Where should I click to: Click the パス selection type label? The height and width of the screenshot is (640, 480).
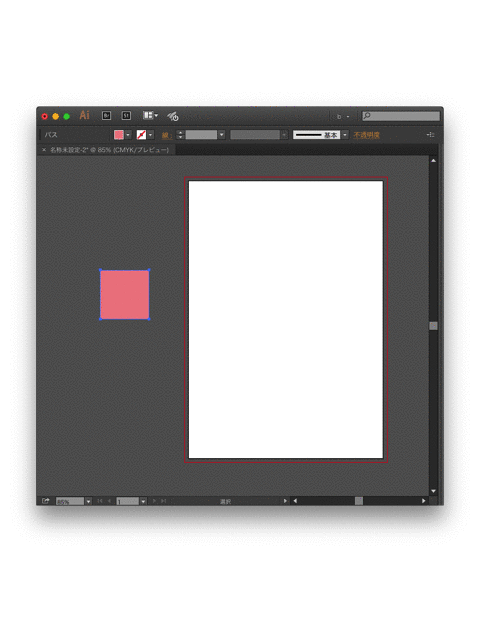click(x=51, y=135)
